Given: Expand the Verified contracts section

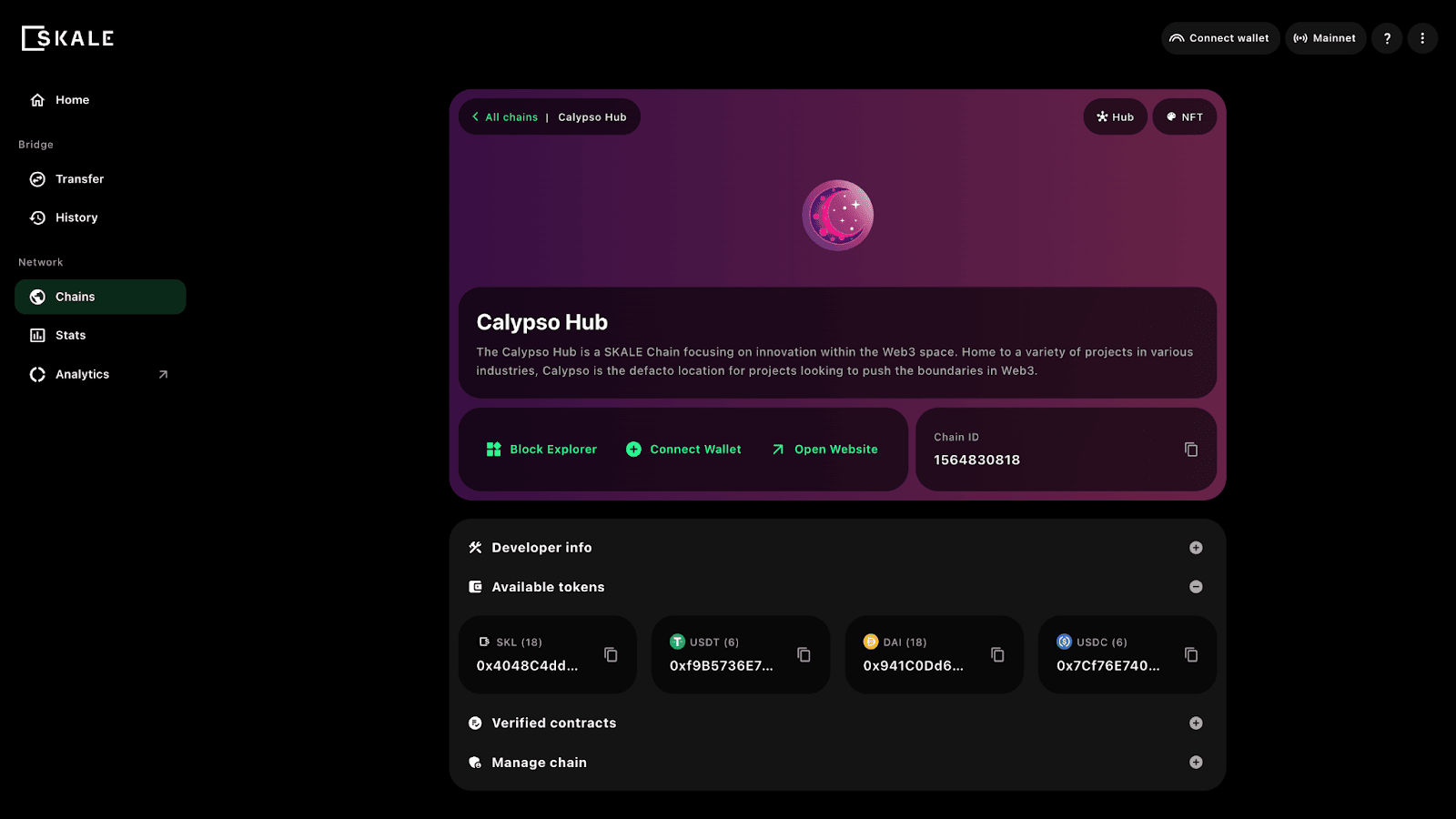Looking at the screenshot, I should click(1196, 723).
